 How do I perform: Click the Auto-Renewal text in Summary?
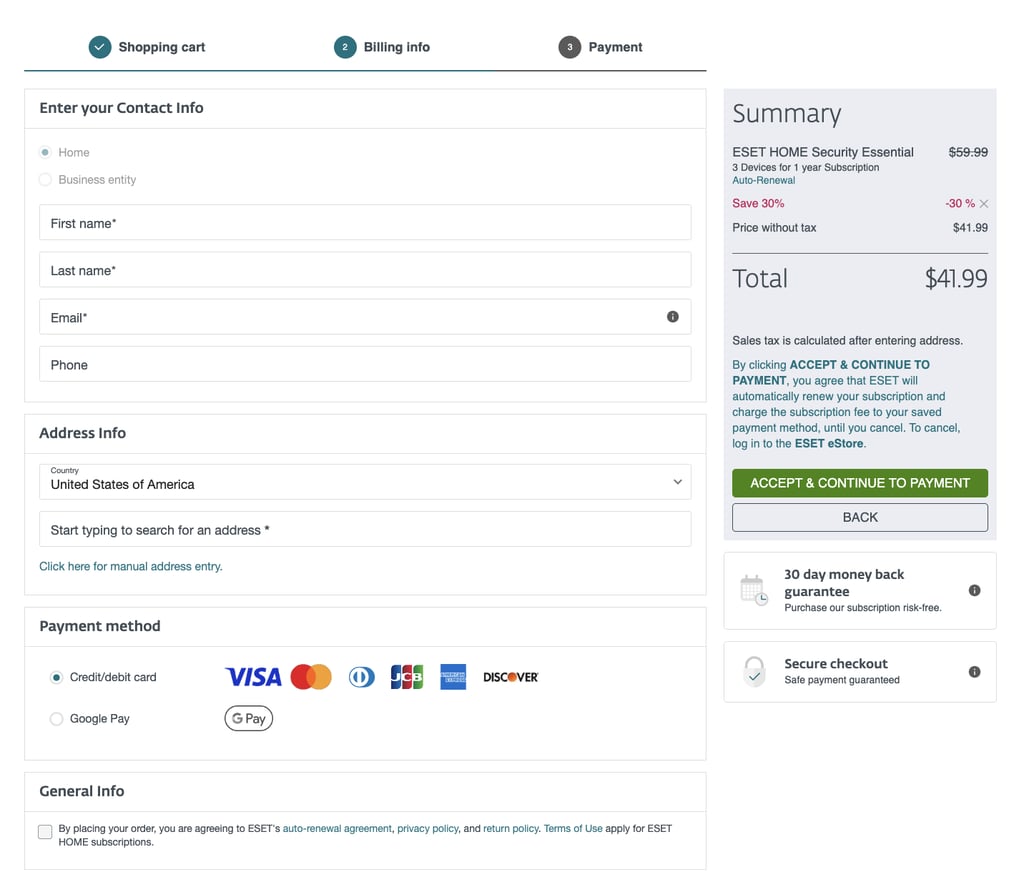(763, 180)
